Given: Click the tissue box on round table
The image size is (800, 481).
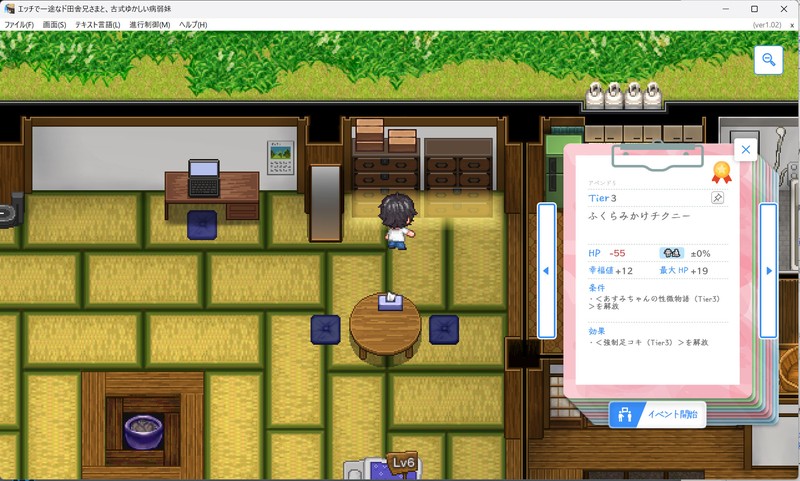Looking at the screenshot, I should [x=388, y=299].
